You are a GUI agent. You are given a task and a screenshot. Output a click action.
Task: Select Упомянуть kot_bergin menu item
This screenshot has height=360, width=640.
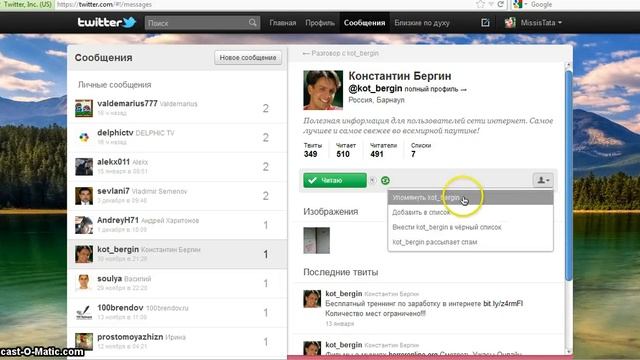[x=470, y=198]
